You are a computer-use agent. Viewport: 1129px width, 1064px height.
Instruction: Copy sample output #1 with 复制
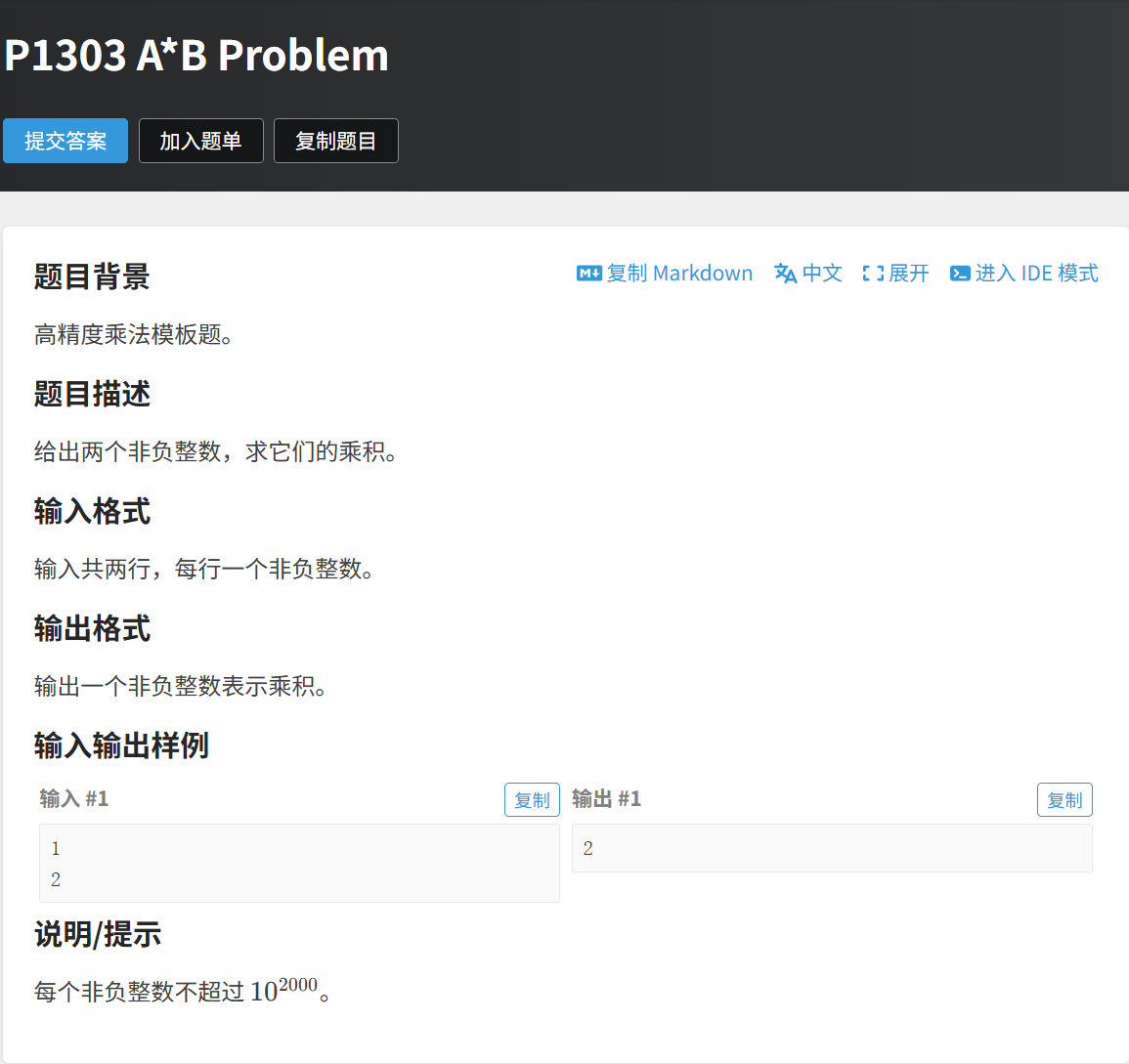(1064, 800)
